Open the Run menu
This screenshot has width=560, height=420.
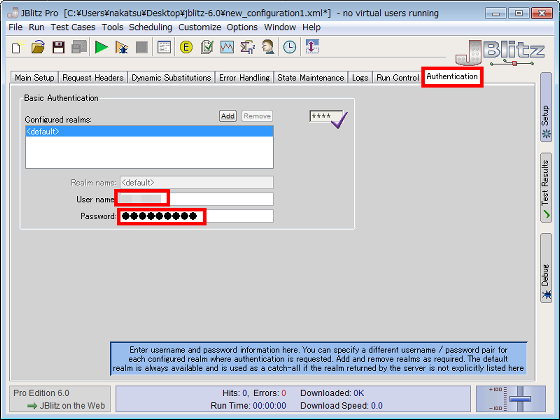tap(36, 27)
